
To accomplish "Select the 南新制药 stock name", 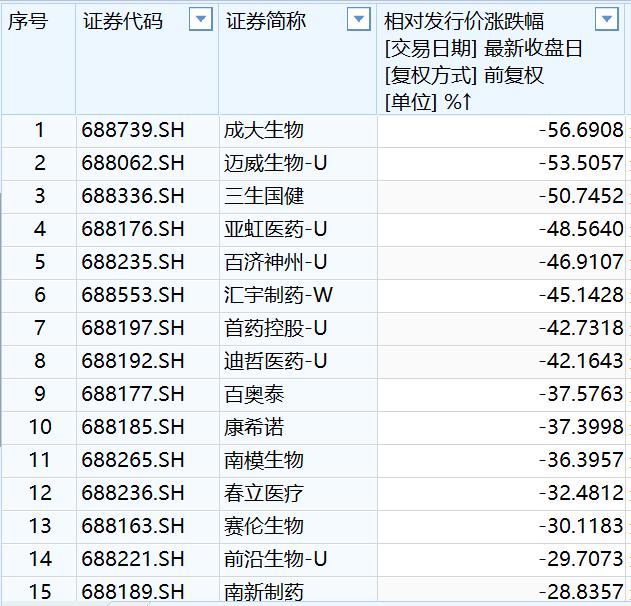I will tap(264, 592).
